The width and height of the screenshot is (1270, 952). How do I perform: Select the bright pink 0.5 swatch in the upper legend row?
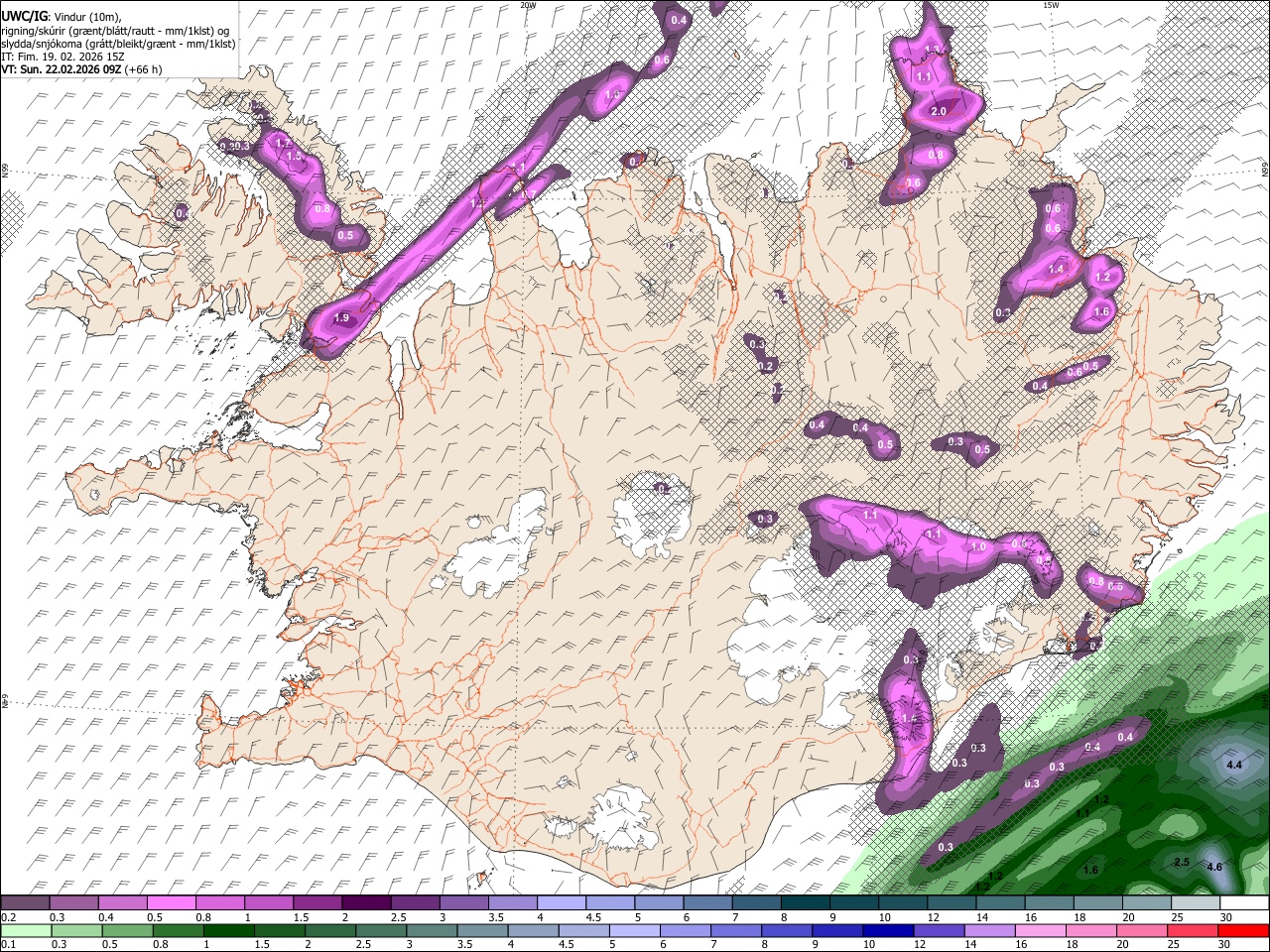click(171, 903)
